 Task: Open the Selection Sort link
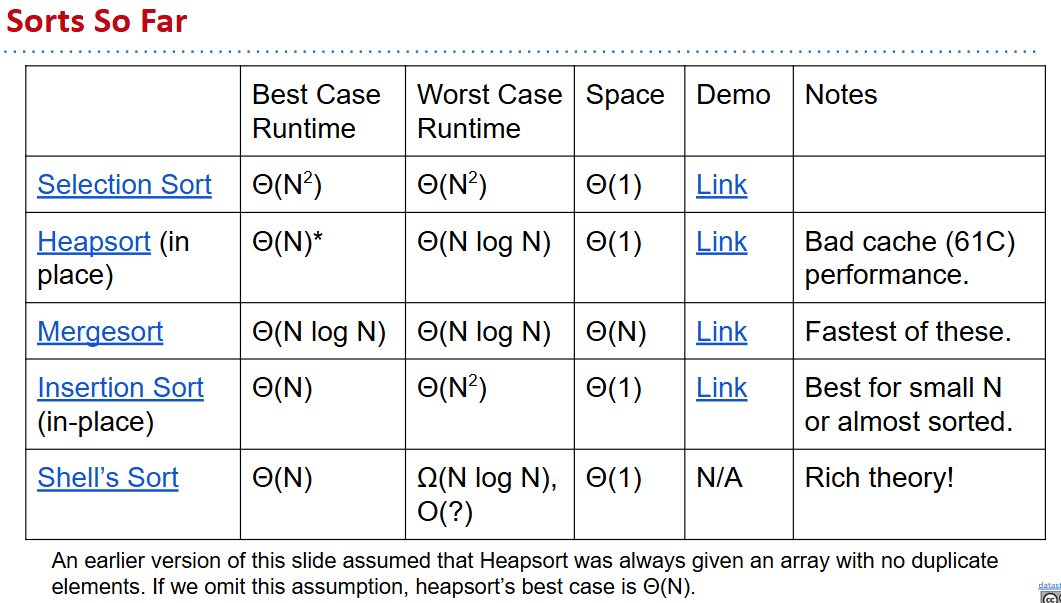coord(124,185)
